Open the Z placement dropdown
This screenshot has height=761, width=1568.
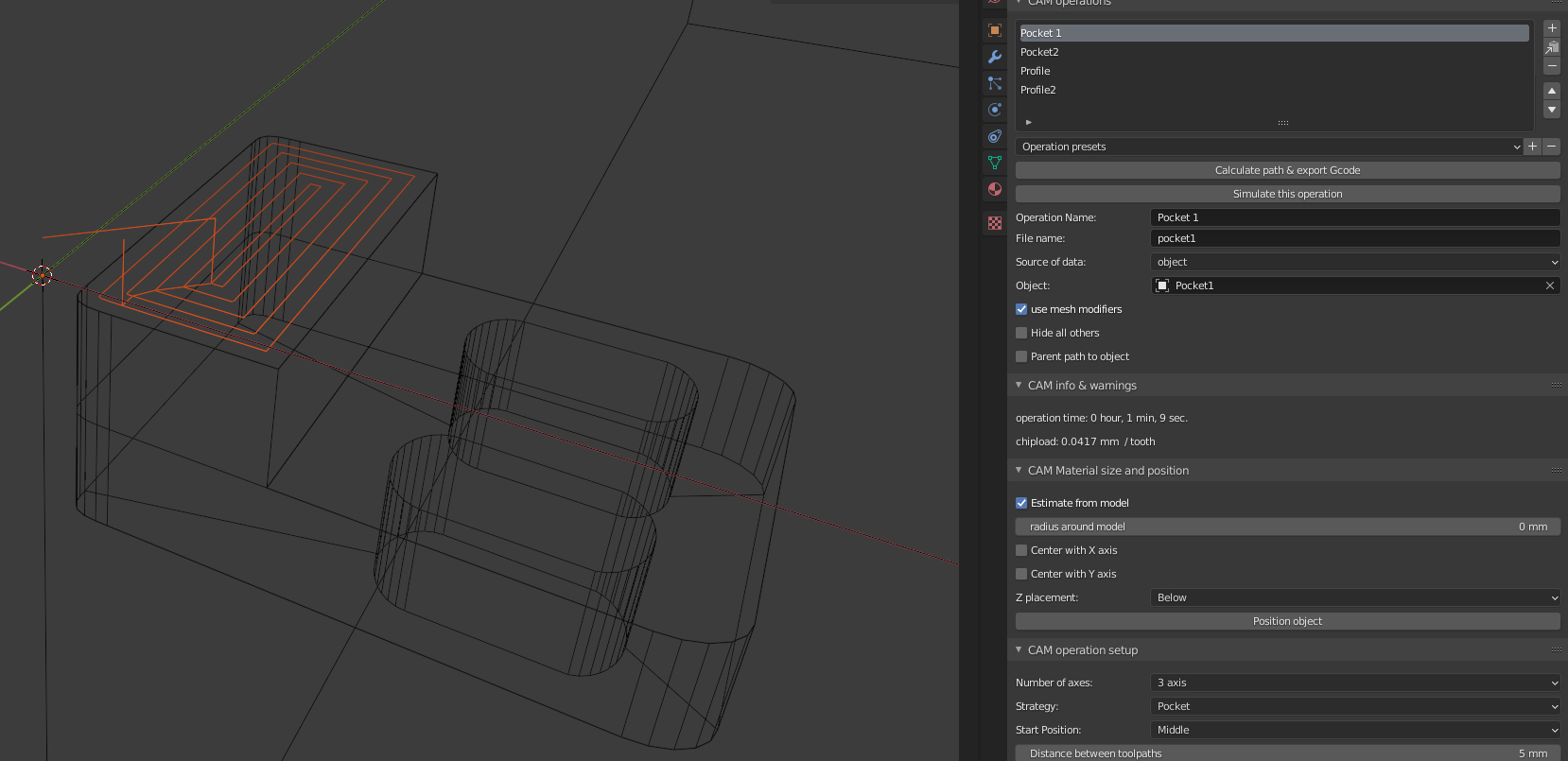(1354, 597)
